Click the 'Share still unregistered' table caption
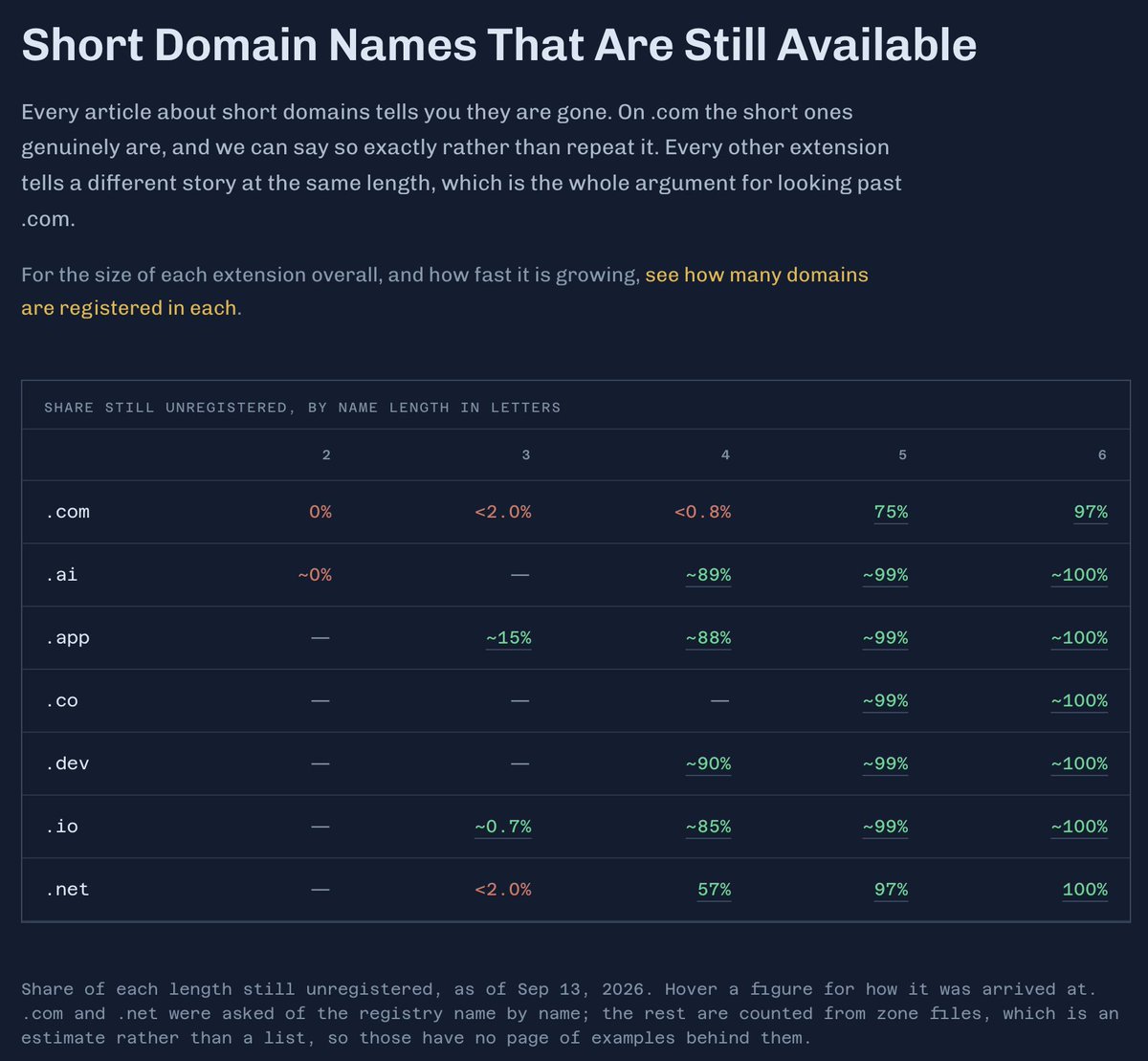Viewport: 1148px width, 1061px height. 302,408
